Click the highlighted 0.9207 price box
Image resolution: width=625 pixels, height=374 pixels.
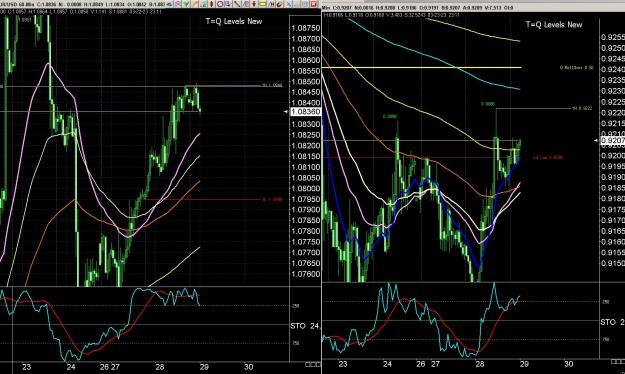(x=613, y=140)
